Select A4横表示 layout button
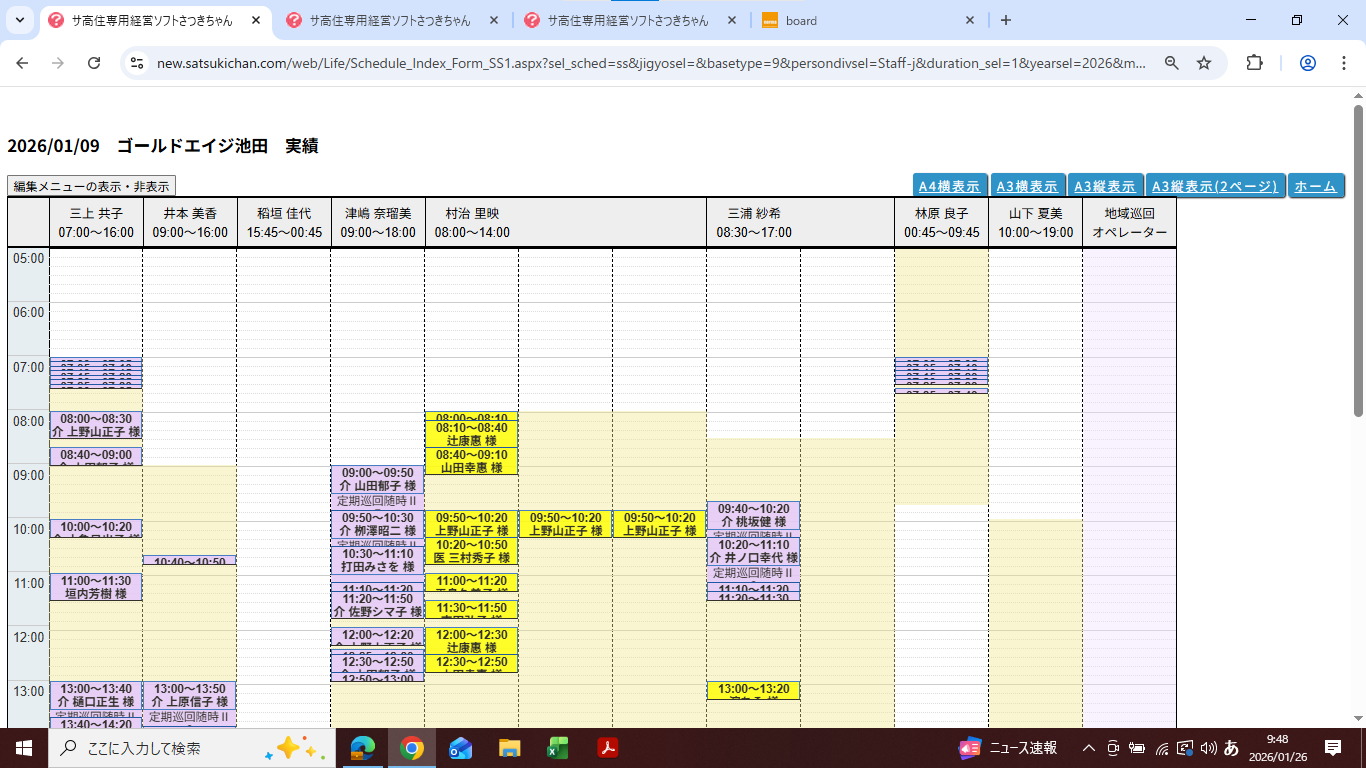The height and width of the screenshot is (768, 1366). click(949, 186)
